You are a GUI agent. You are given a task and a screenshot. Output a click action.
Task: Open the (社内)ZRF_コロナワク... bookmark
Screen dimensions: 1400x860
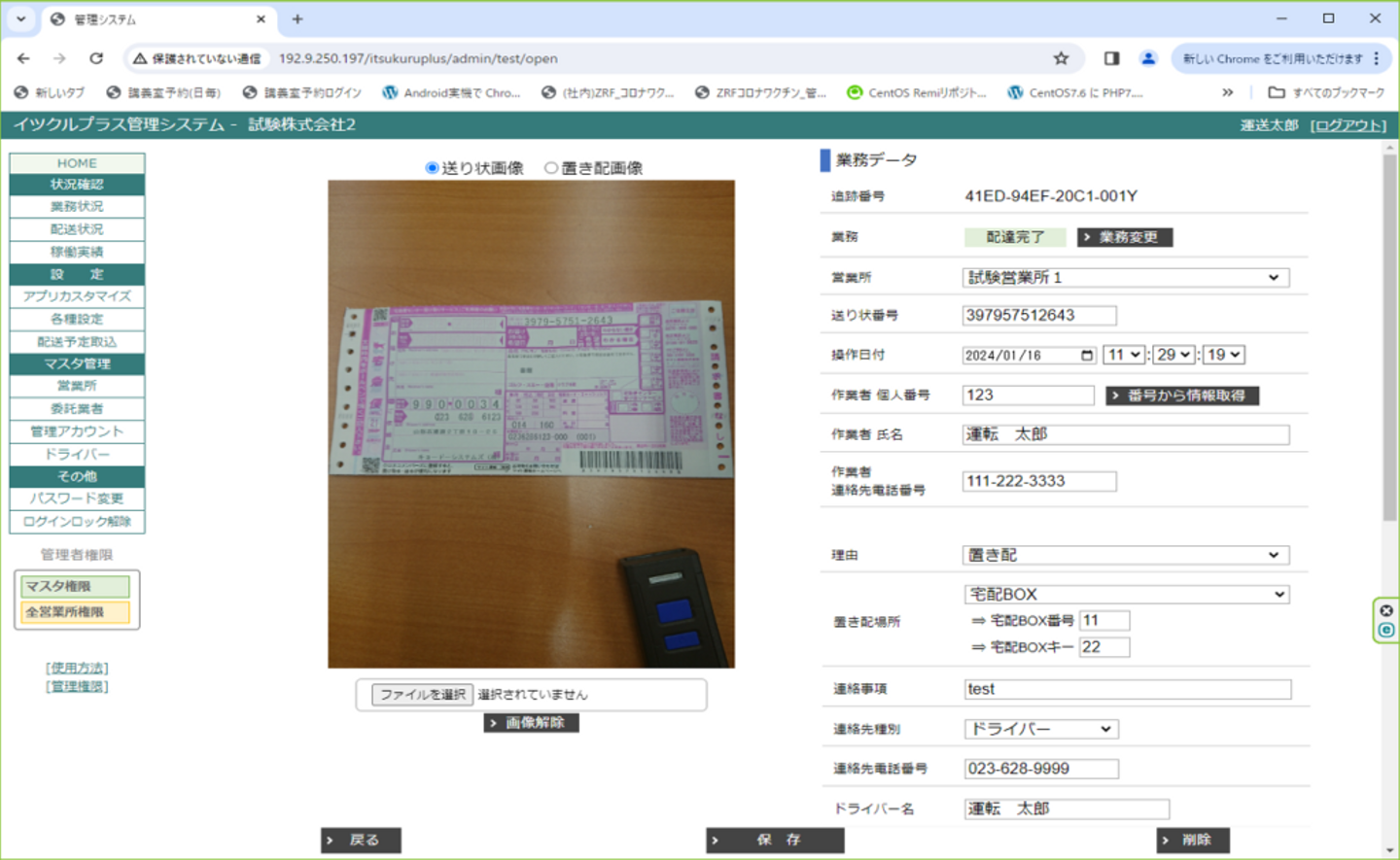(608, 92)
